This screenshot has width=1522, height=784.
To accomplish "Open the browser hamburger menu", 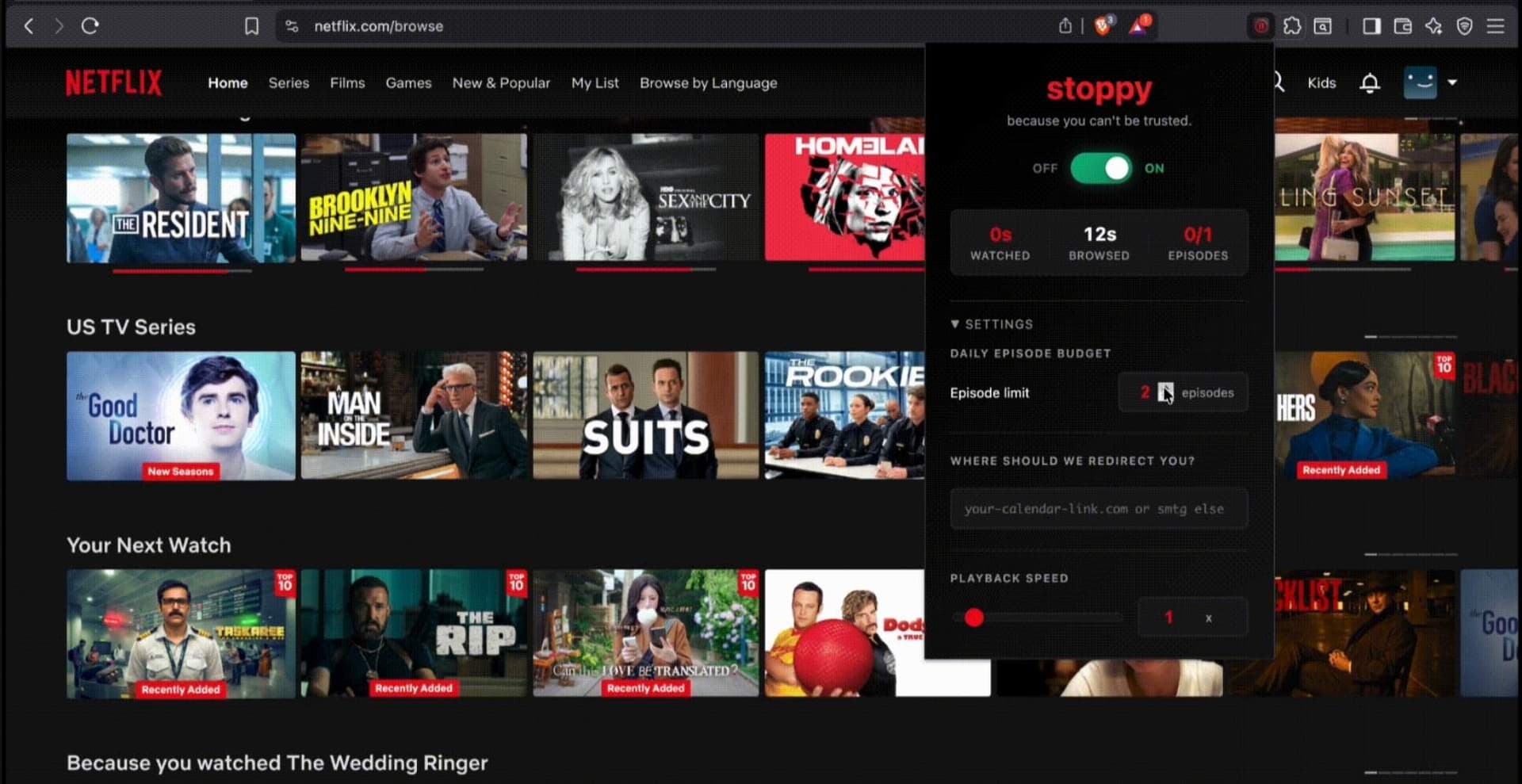I will [1495, 26].
